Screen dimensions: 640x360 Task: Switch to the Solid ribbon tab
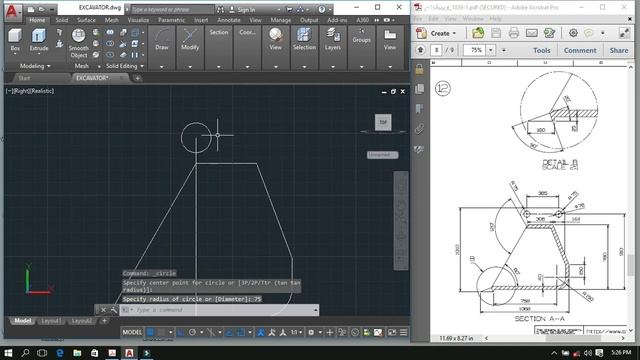62,20
